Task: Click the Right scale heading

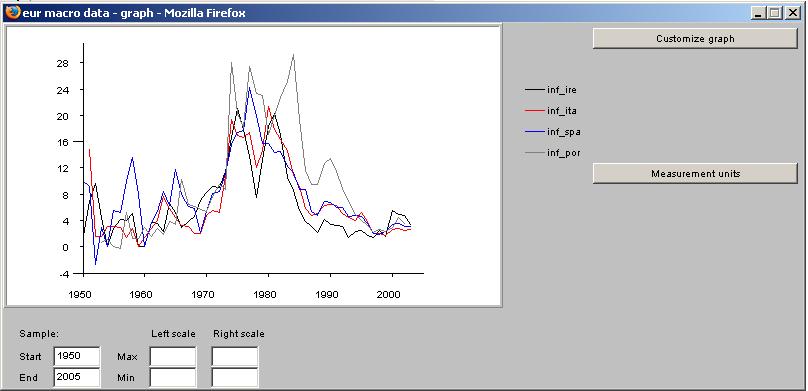Action: click(239, 334)
